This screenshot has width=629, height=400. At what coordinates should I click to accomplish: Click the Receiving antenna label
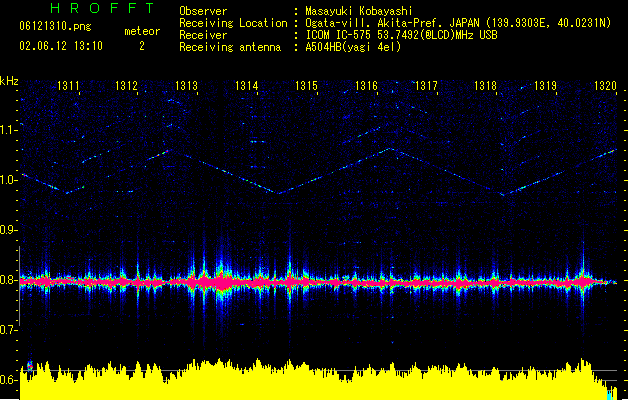click(230, 47)
